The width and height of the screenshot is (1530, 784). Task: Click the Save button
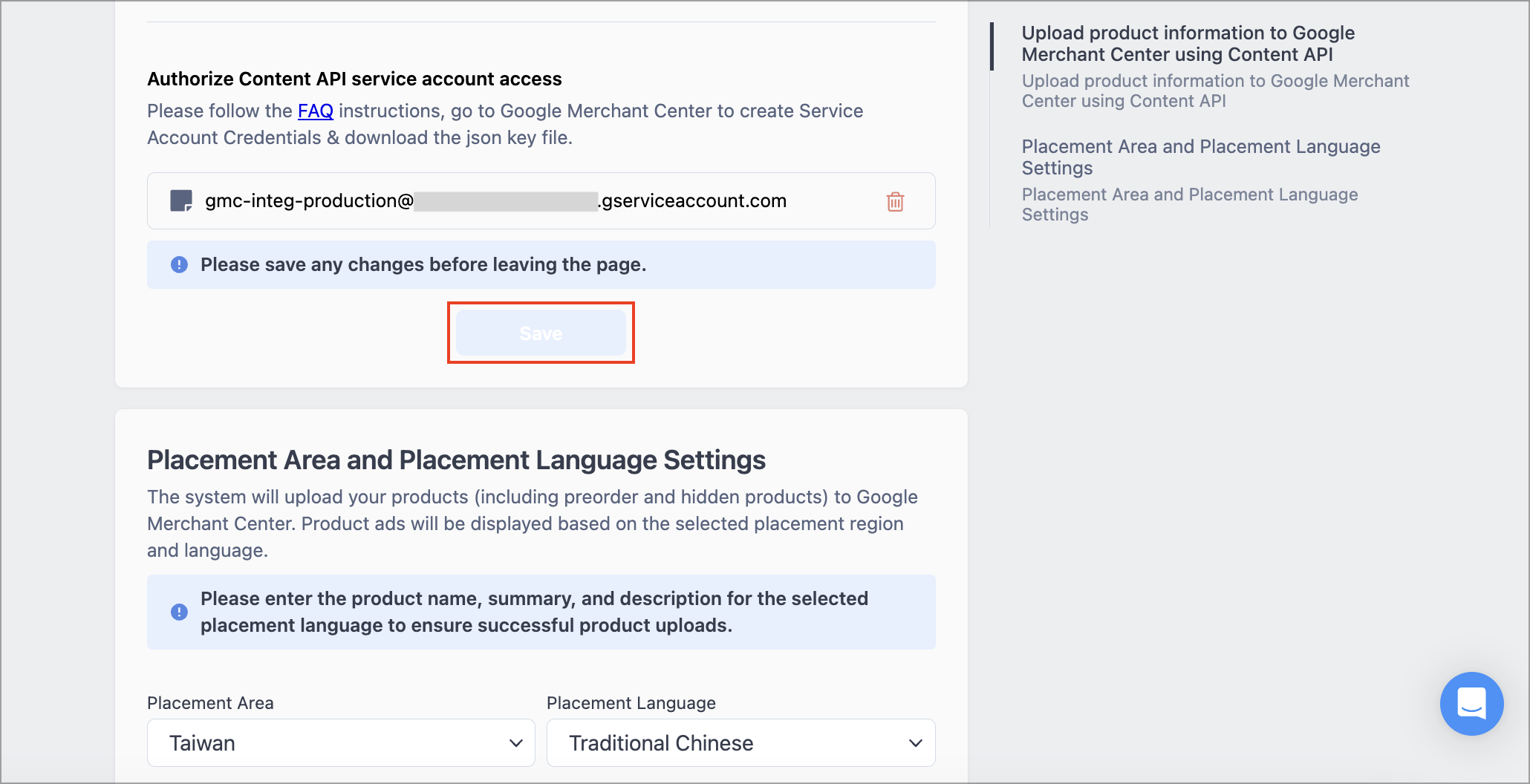click(541, 333)
